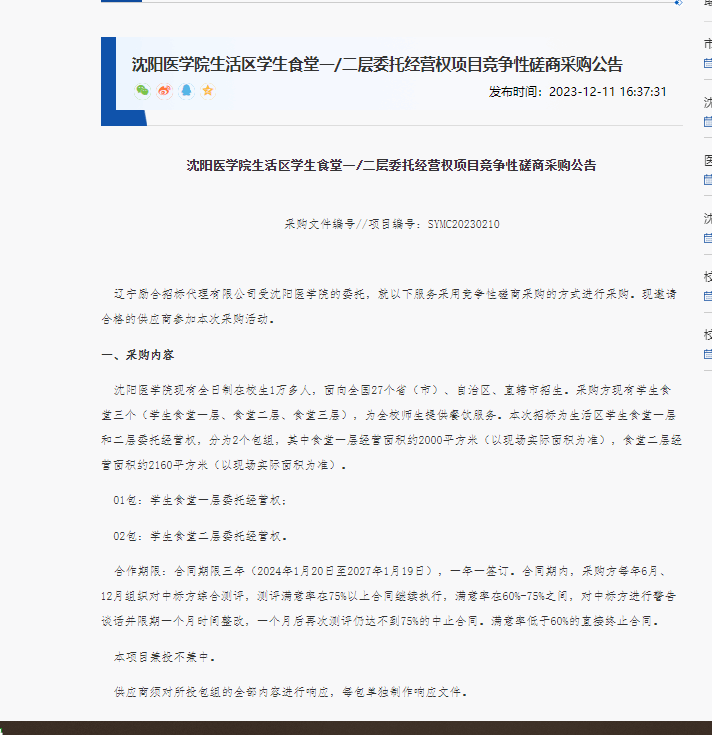Click the centered bold announcement title
This screenshot has height=735, width=712.
(391, 165)
